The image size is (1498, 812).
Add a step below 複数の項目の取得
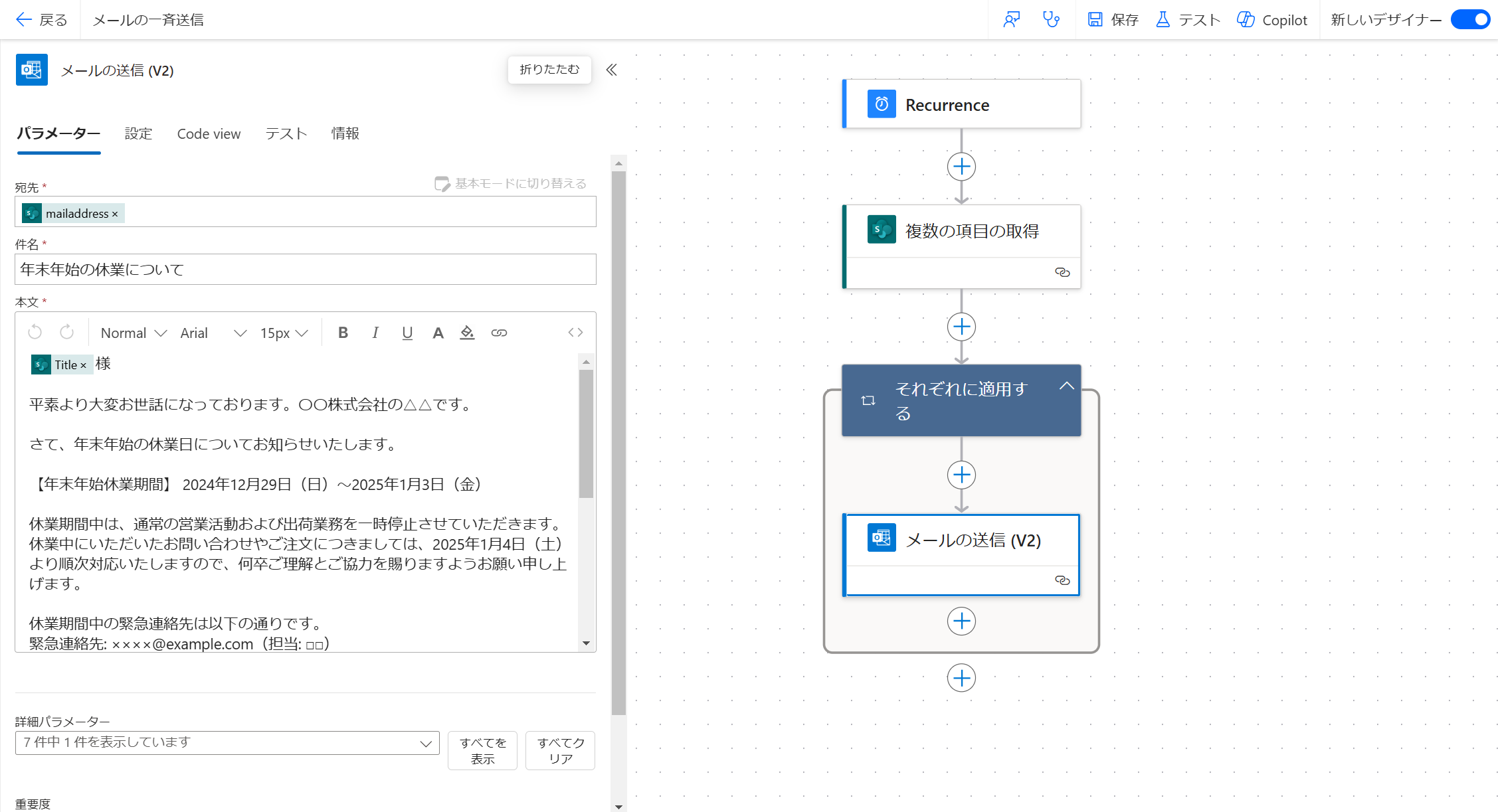pyautogui.click(x=961, y=327)
